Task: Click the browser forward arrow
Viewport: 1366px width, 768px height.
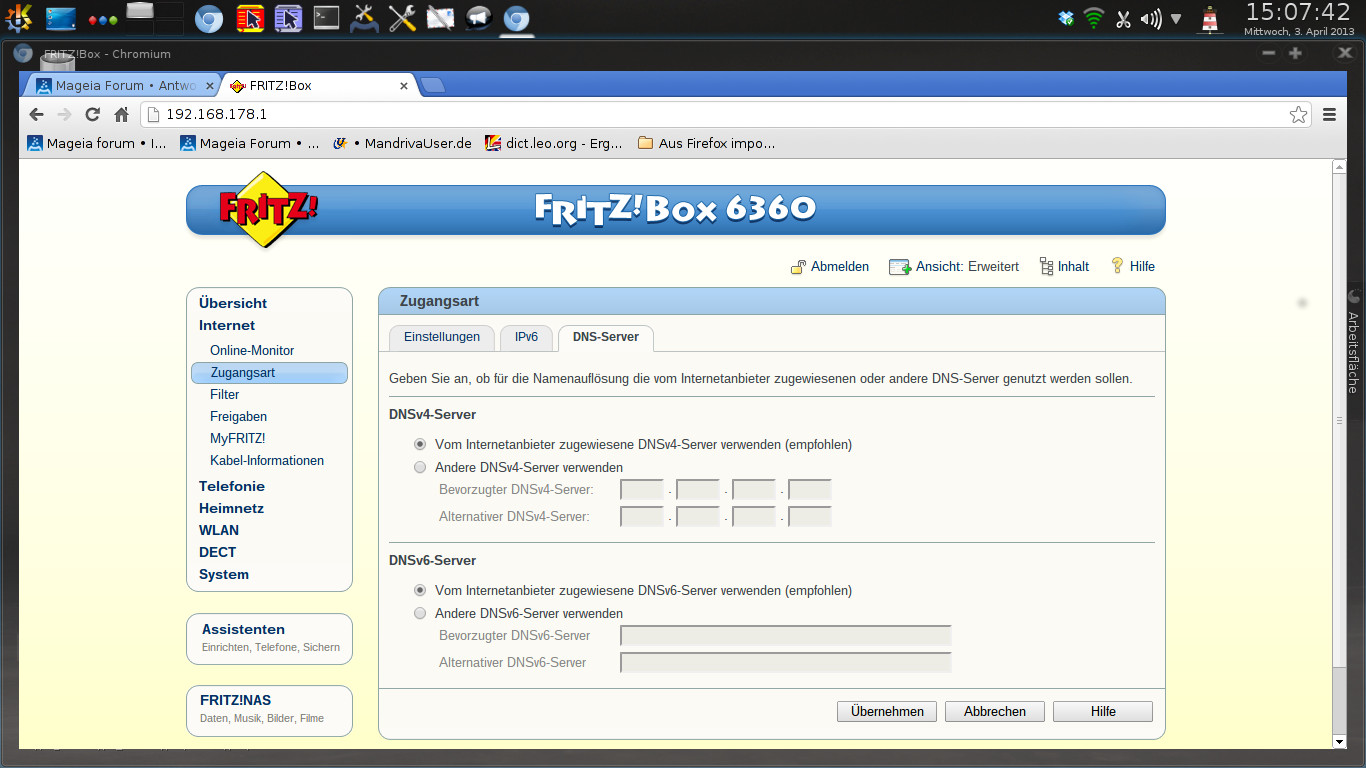Action: pyautogui.click(x=65, y=114)
